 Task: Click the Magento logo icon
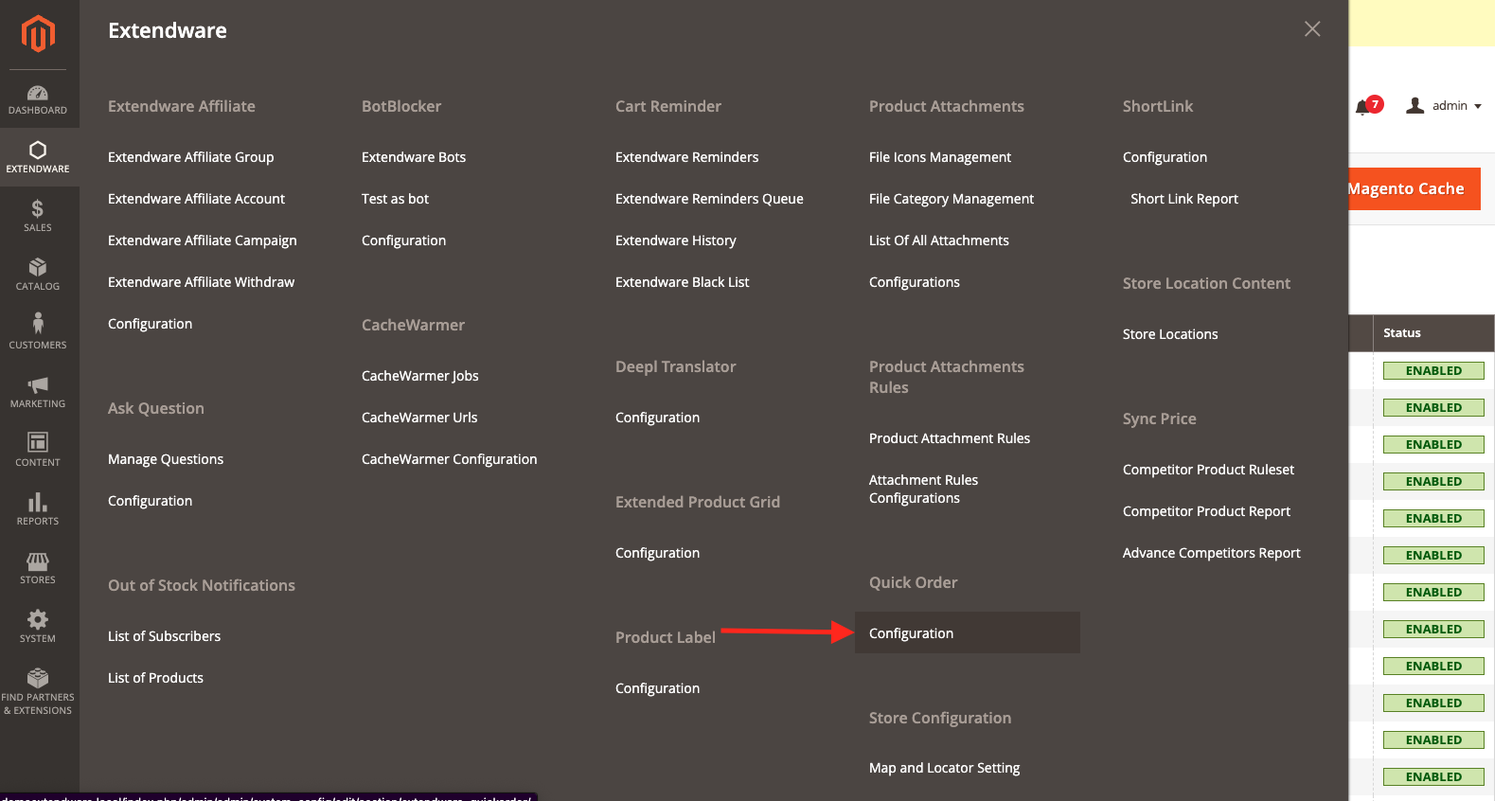click(38, 34)
